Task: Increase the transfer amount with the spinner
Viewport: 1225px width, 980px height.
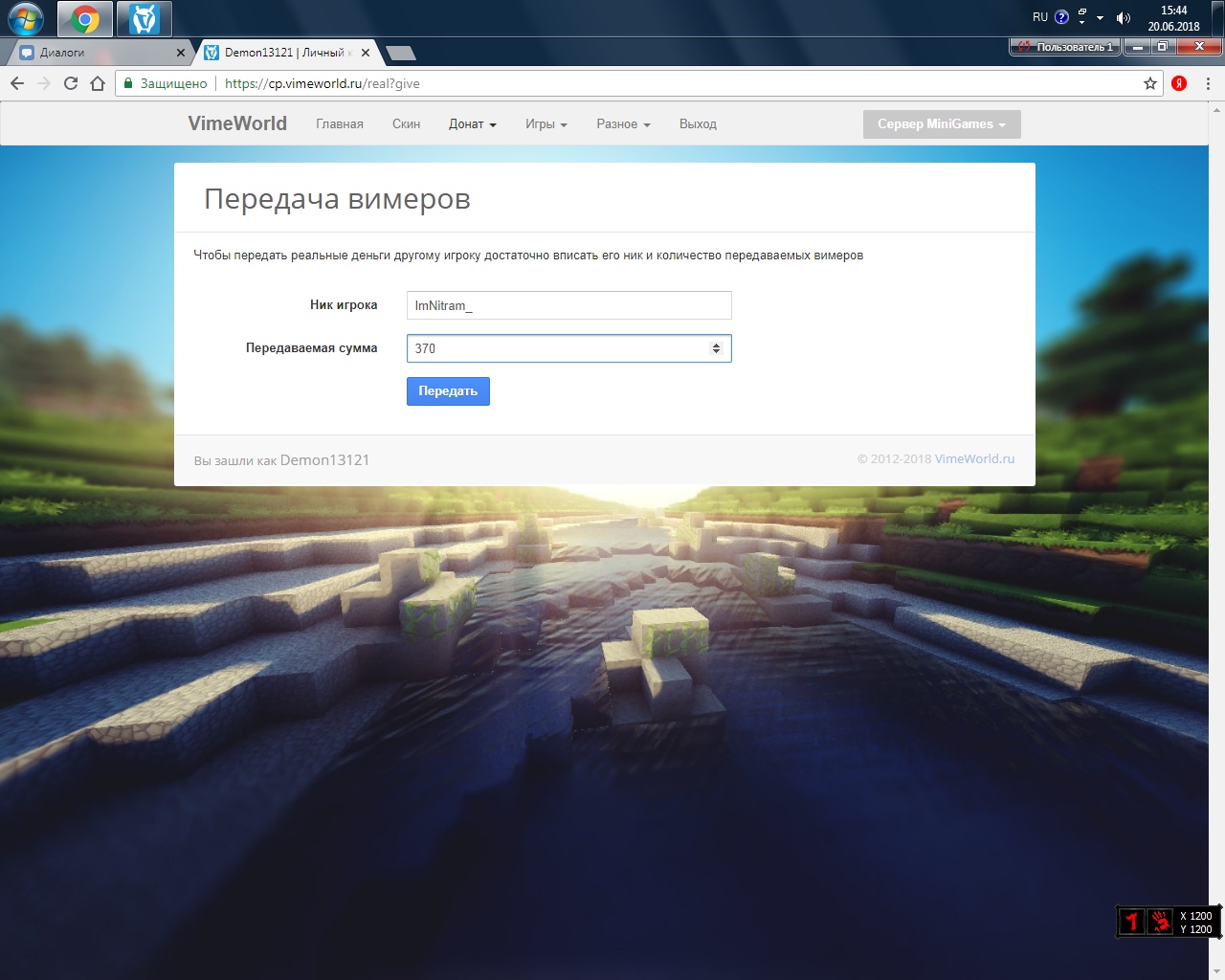Action: [x=716, y=345]
